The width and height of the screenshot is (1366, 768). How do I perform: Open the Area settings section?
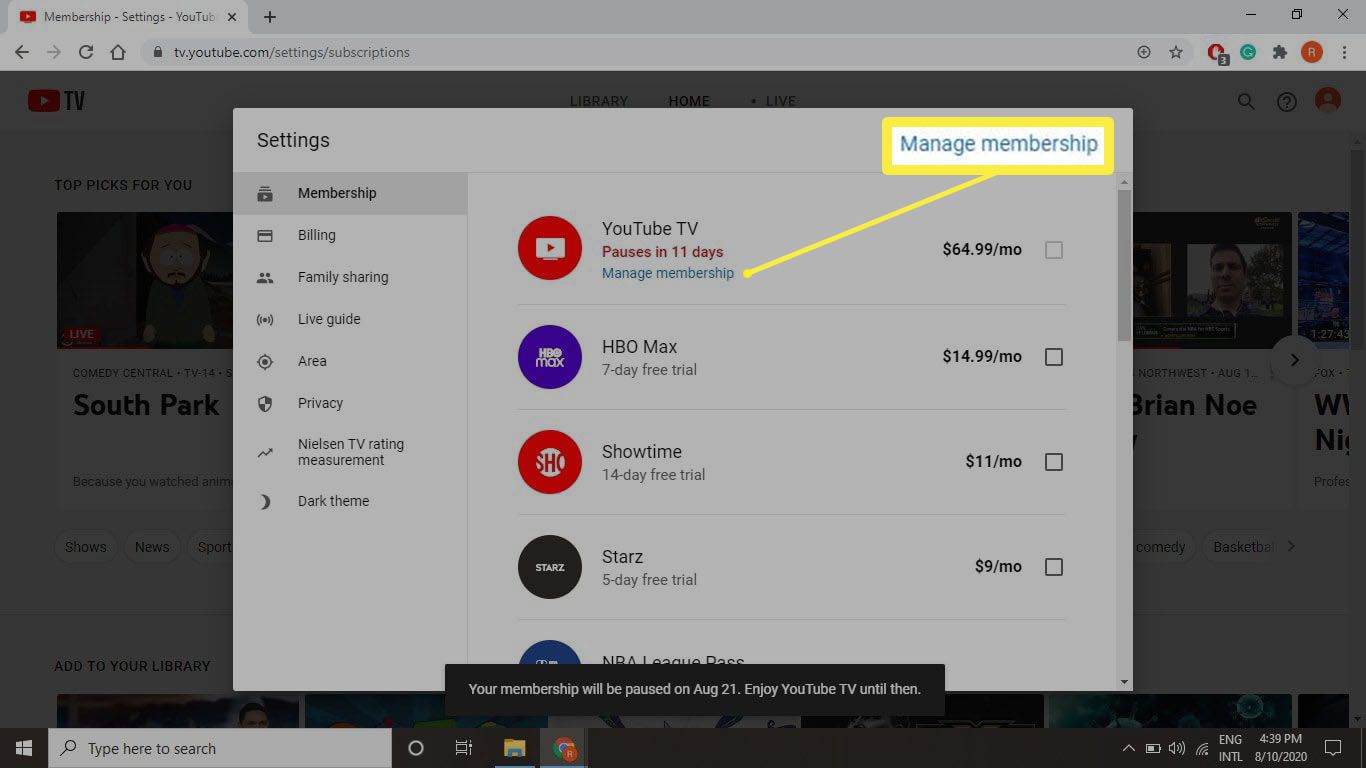click(x=350, y=361)
